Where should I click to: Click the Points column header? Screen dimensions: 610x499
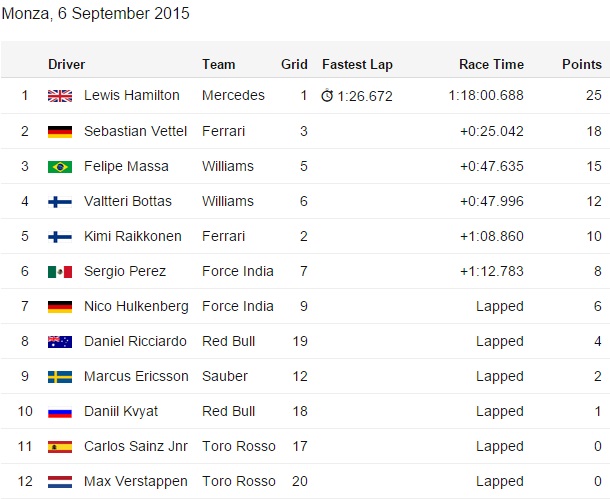pyautogui.click(x=582, y=64)
